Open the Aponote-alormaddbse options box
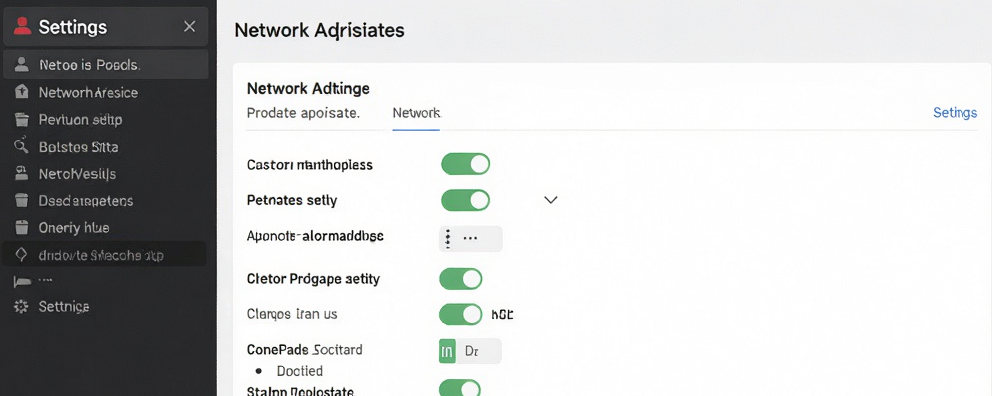 click(x=471, y=238)
